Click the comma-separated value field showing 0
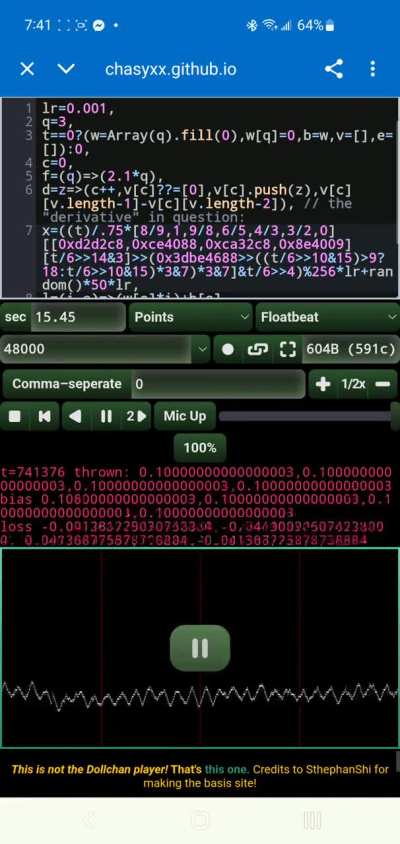The width and height of the screenshot is (400, 844). (x=218, y=384)
